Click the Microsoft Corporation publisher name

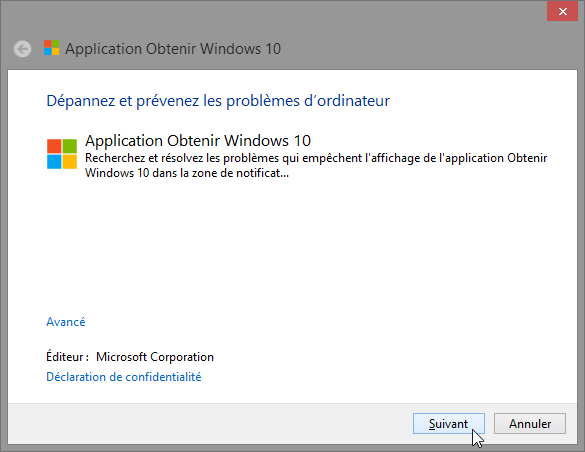click(x=155, y=357)
